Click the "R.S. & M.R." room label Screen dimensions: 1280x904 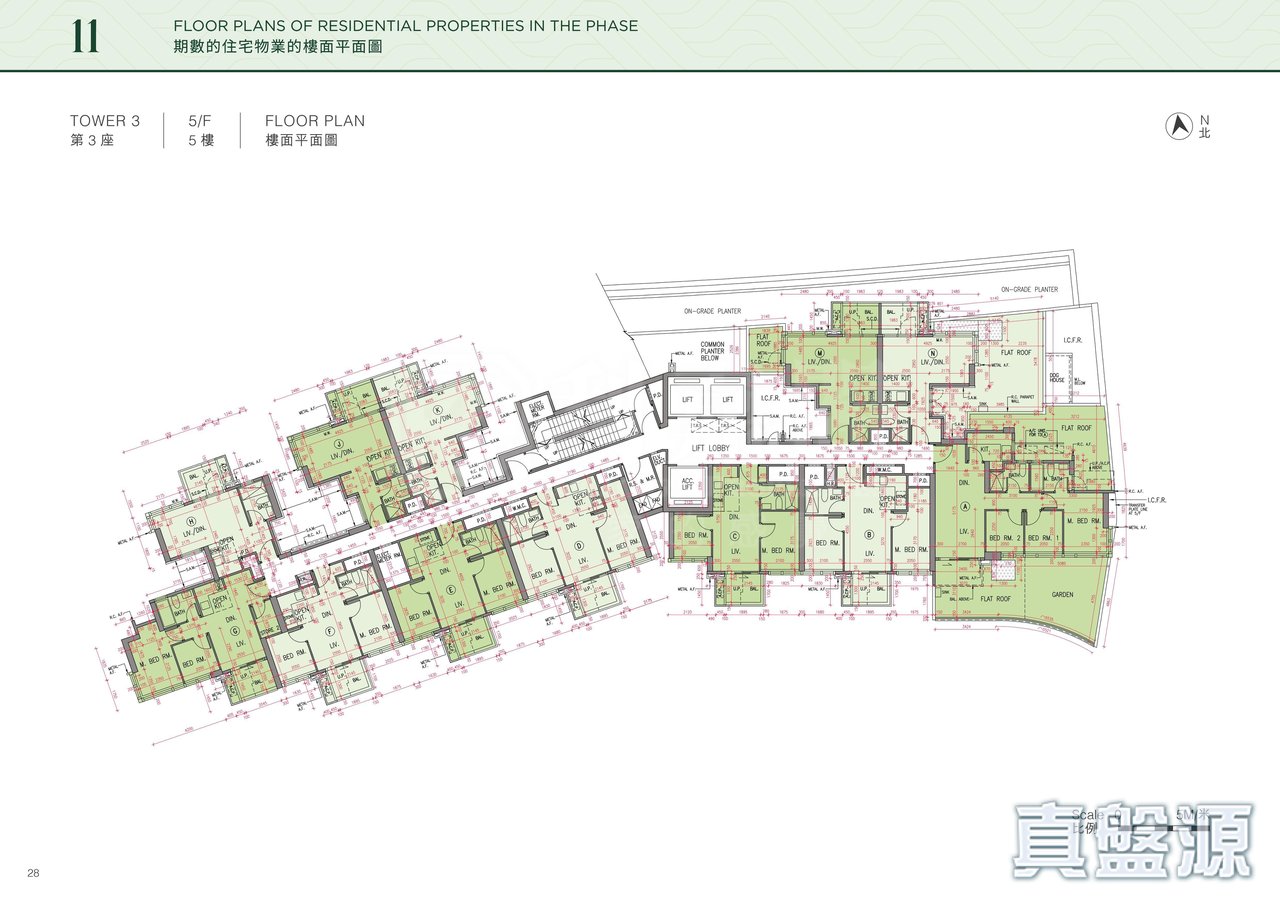pyautogui.click(x=642, y=481)
